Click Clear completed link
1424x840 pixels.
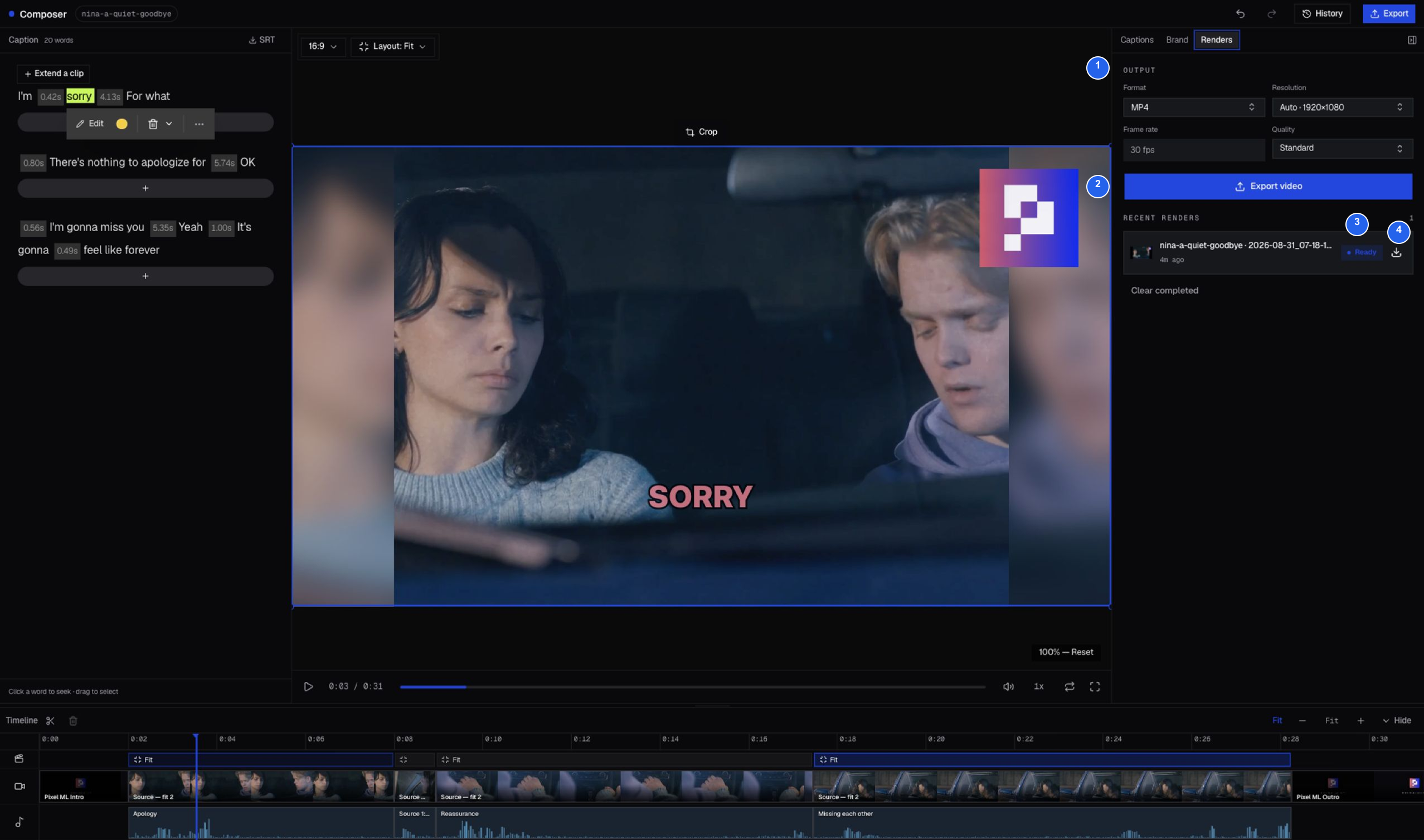1164,290
